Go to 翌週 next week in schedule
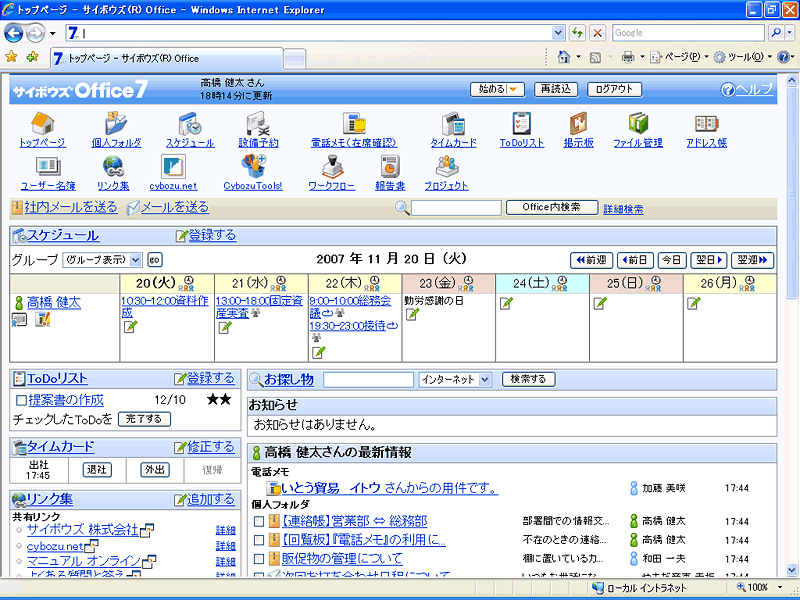 click(753, 260)
